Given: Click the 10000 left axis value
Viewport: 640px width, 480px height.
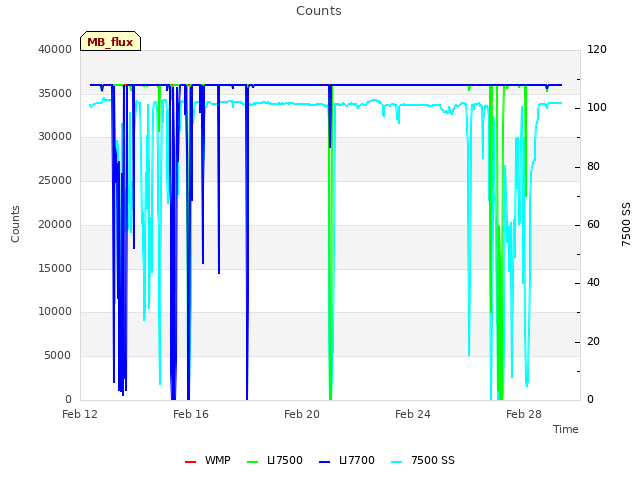Looking at the screenshot, I should click(x=55, y=311).
